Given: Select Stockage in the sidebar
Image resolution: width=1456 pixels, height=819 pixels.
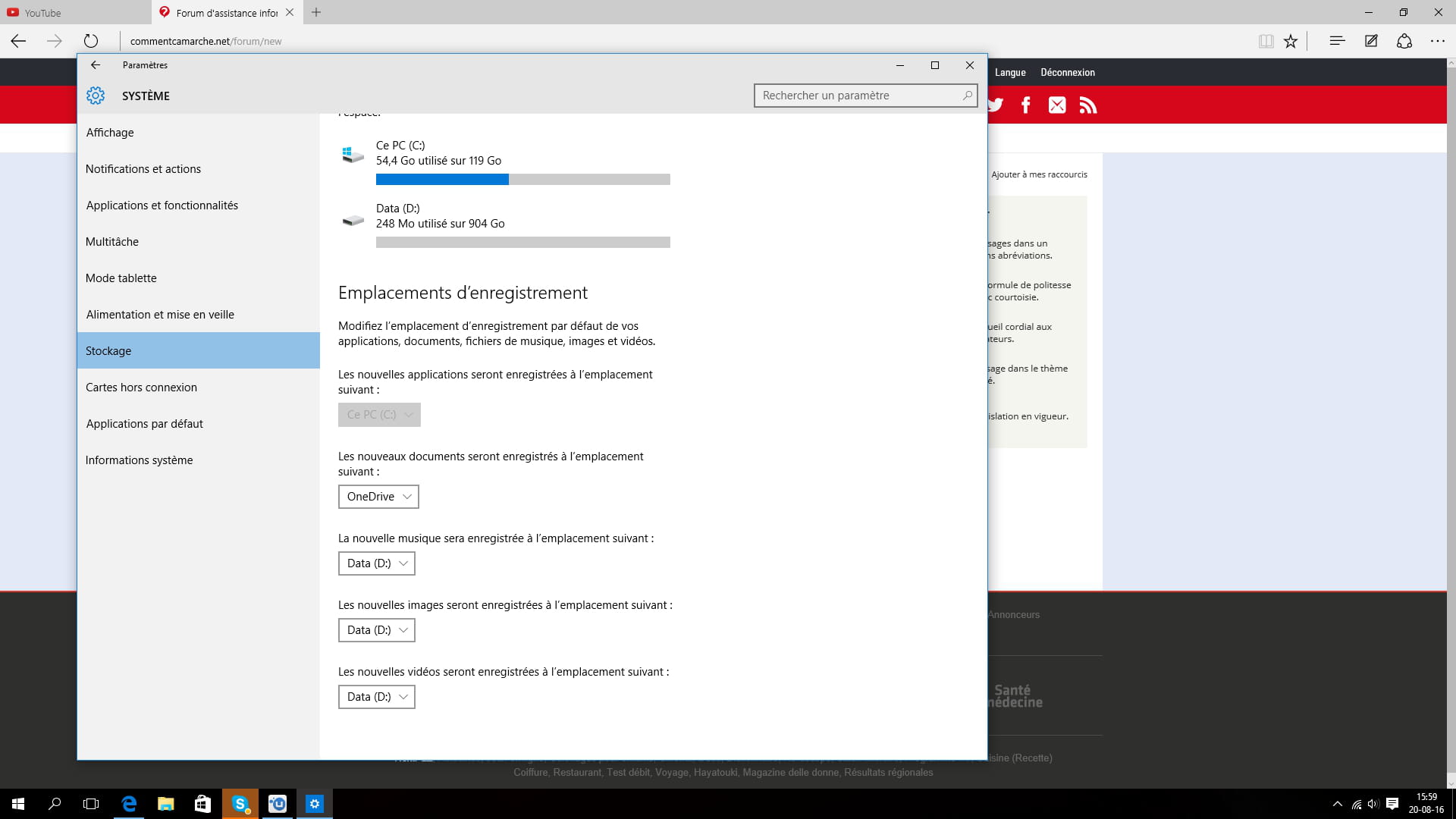Looking at the screenshot, I should [x=199, y=350].
